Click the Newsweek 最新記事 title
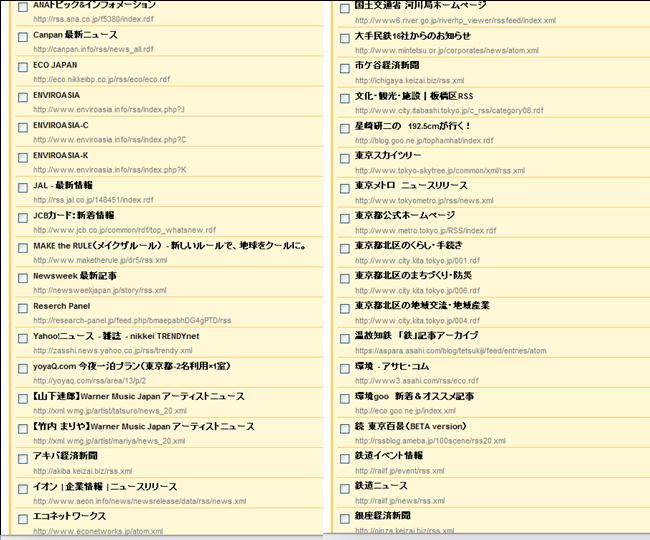The width and height of the screenshot is (650, 540). pyautogui.click(x=75, y=276)
